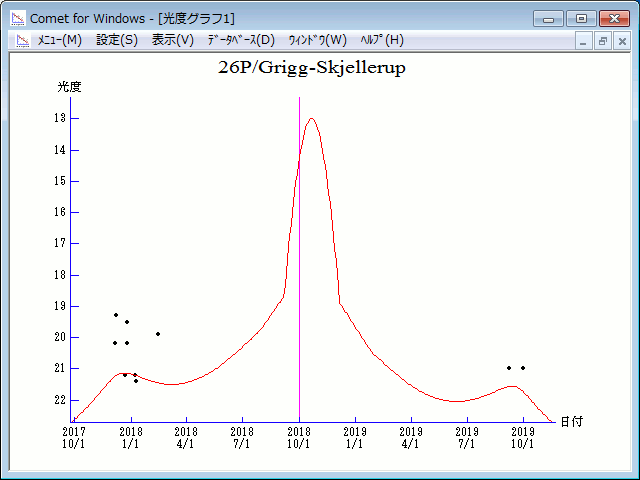Click the 2019 4/1 date label
This screenshot has width=640, height=480.
pos(411,438)
